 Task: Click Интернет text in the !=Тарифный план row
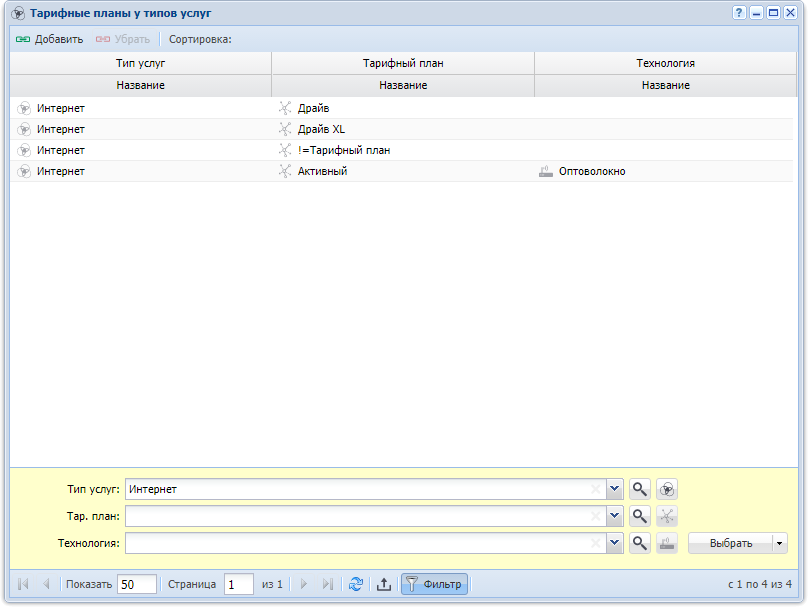[61, 150]
